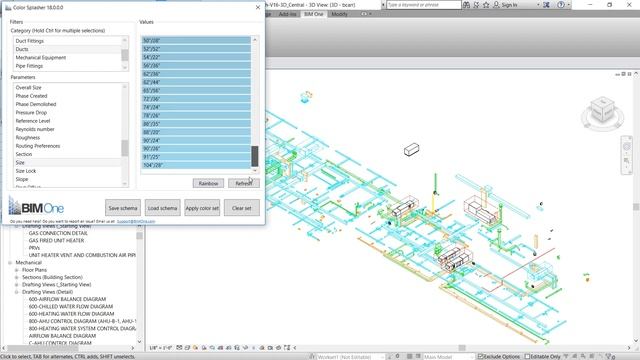Open the Visual Style view control icon

click(x=187, y=348)
